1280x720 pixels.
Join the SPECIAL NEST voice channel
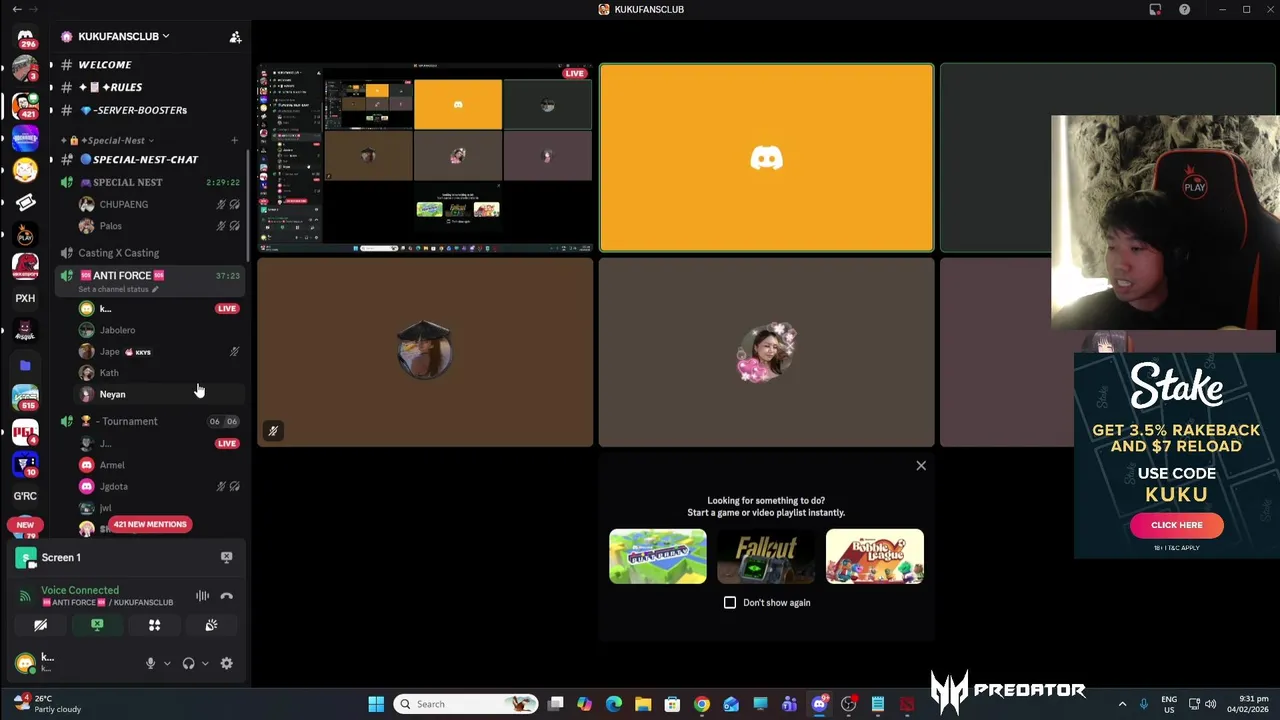point(150,183)
